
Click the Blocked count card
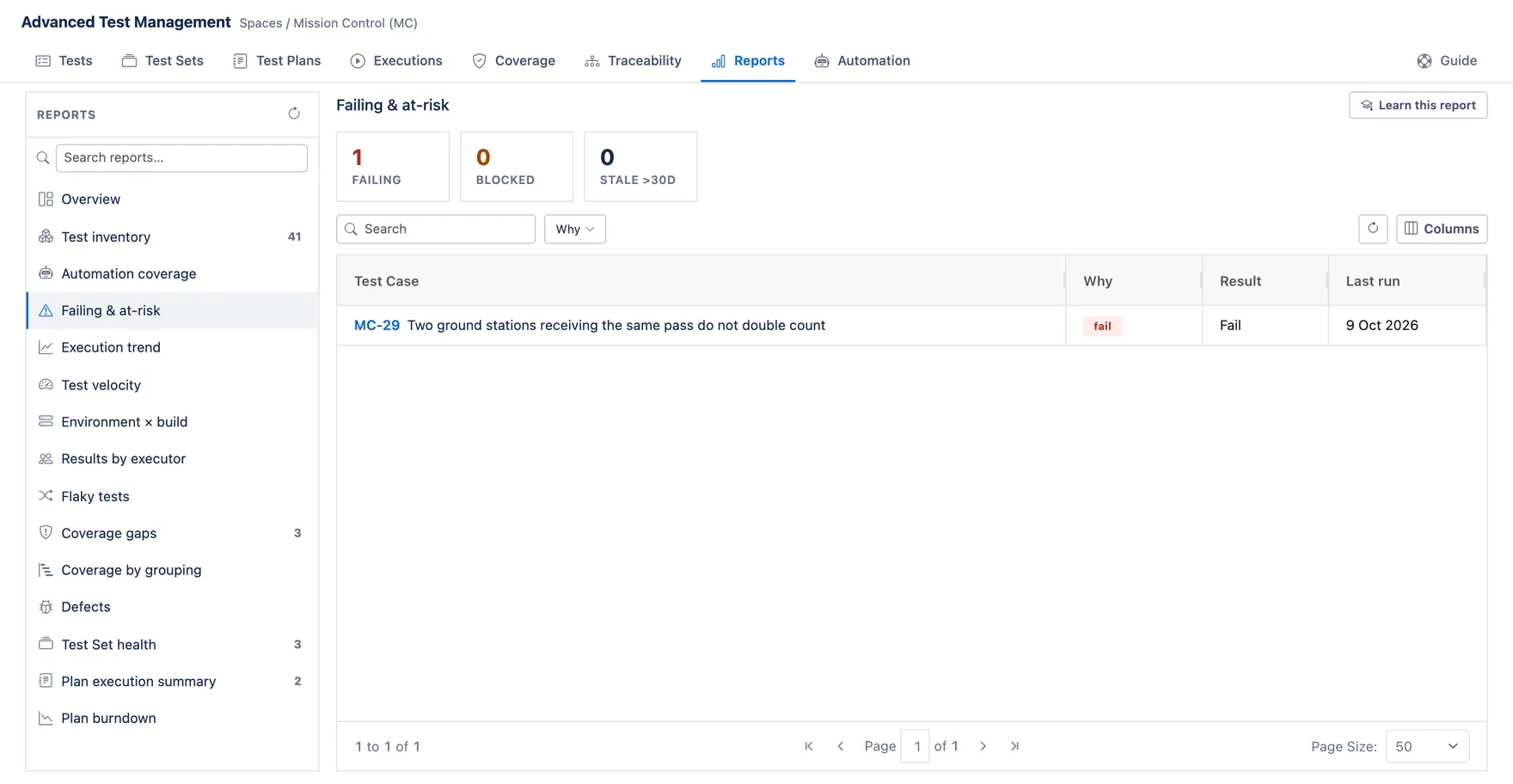click(x=517, y=167)
